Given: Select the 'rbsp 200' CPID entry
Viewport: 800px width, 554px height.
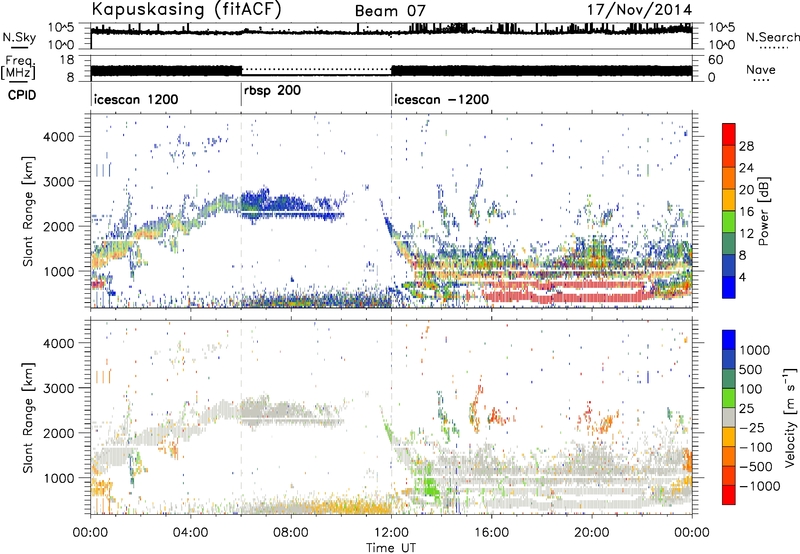Looking at the screenshot, I should tap(272, 90).
